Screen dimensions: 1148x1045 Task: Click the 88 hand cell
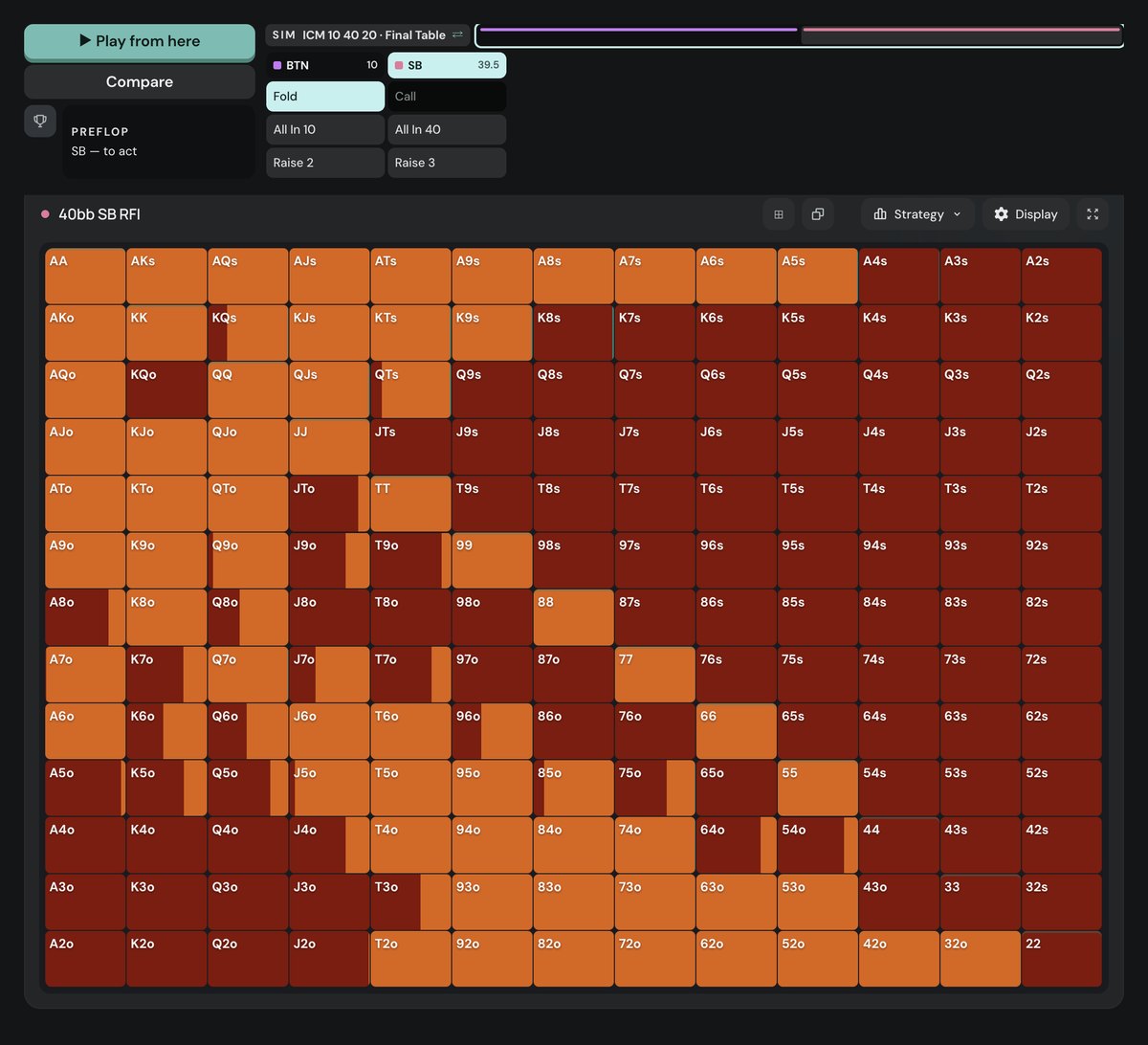click(574, 618)
